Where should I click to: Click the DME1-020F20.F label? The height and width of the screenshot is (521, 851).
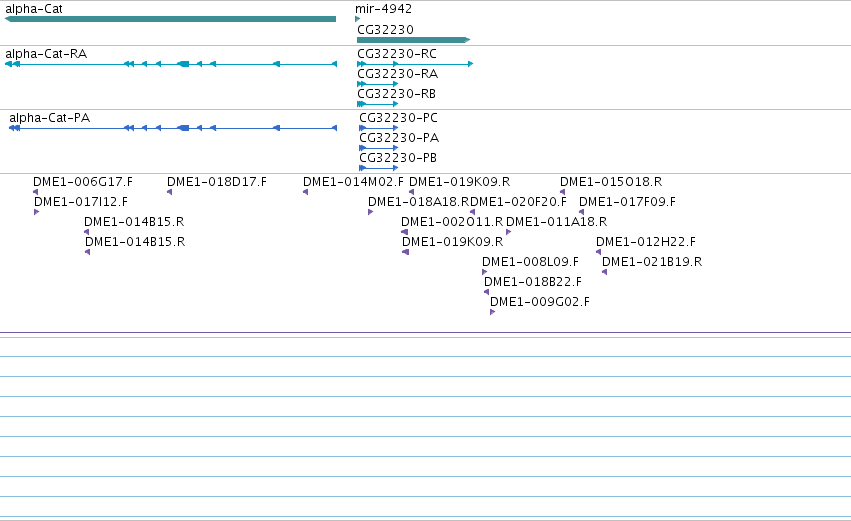coord(518,202)
